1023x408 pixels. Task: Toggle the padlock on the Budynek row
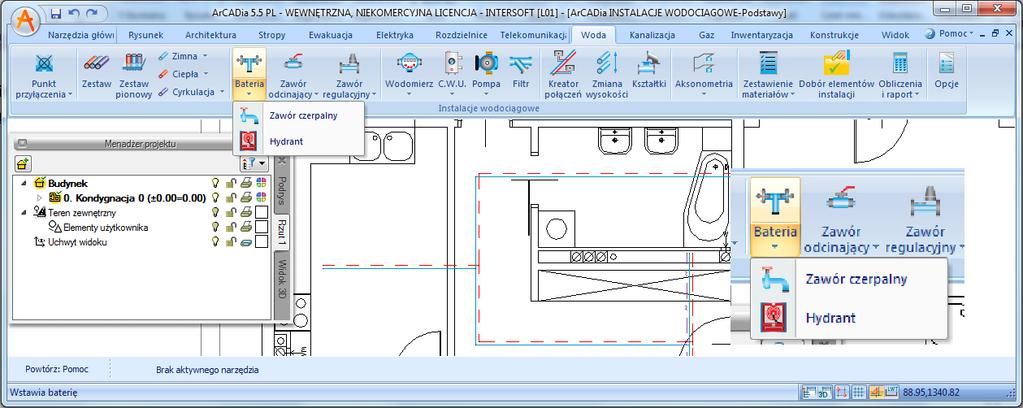click(x=230, y=183)
